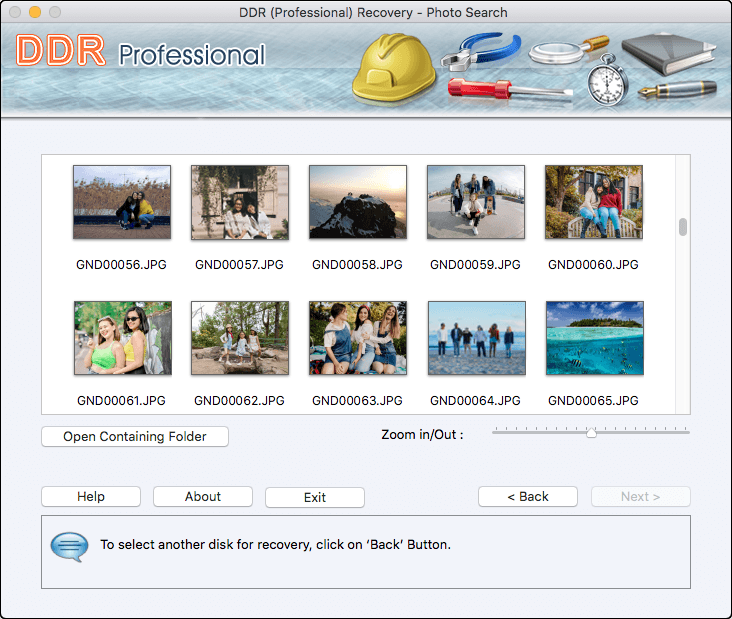Show the About dialog
This screenshot has height=619, width=732.
(203, 497)
